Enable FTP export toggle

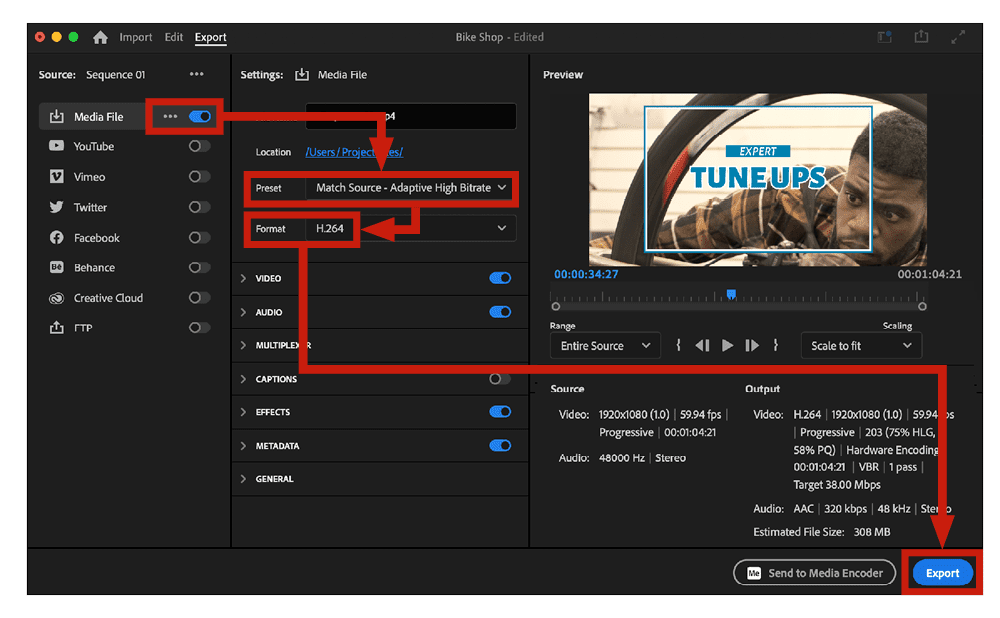click(199, 327)
